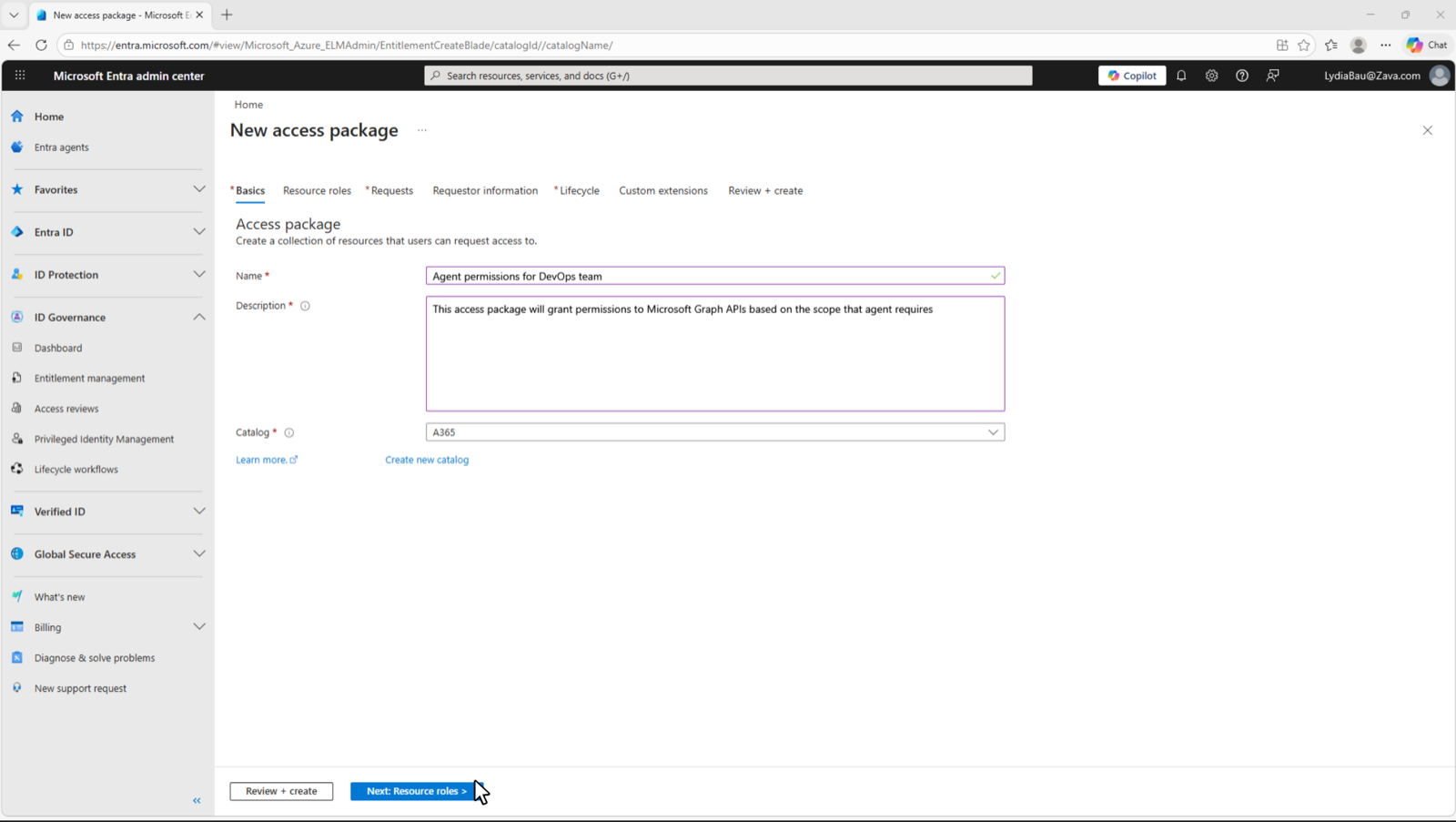Click the Name input field
Image resolution: width=1456 pixels, height=822 pixels.
715,276
